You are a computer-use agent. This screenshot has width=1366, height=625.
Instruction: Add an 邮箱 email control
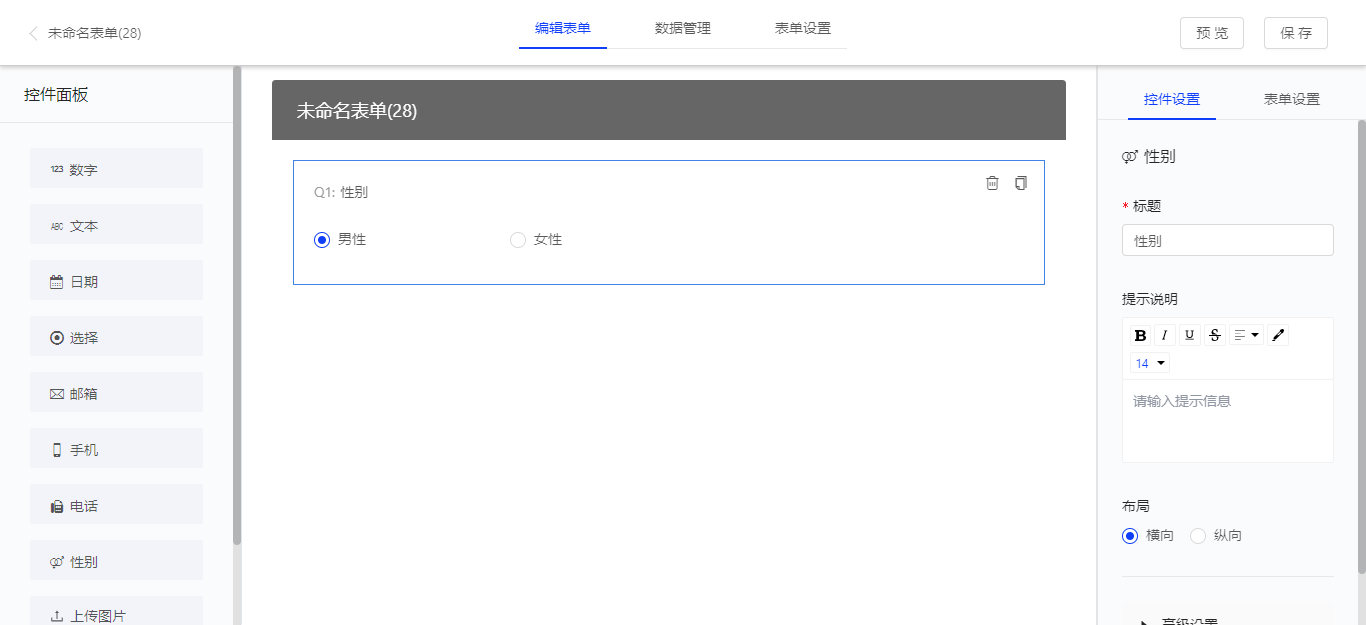click(117, 392)
